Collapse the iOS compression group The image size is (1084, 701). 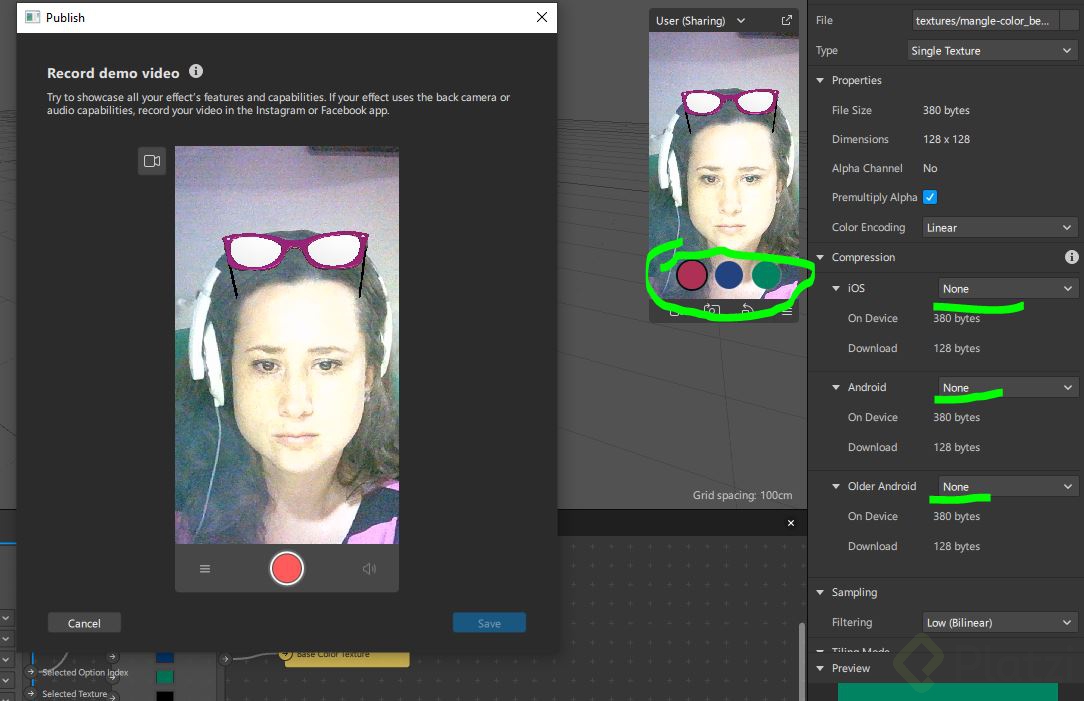pyautogui.click(x=836, y=288)
